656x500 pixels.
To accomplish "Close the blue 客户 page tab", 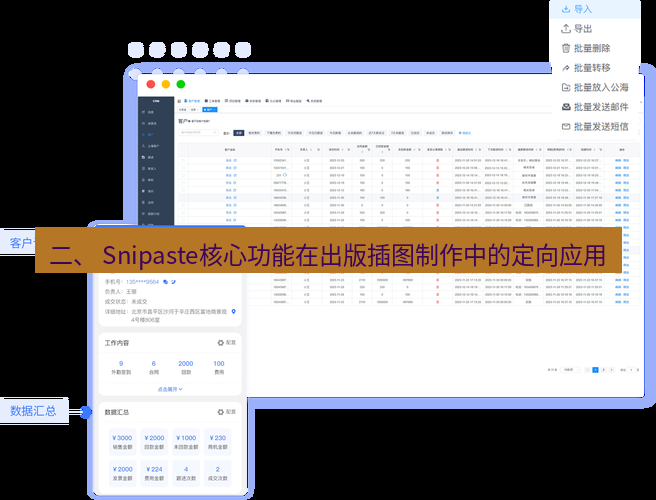I will [215, 110].
